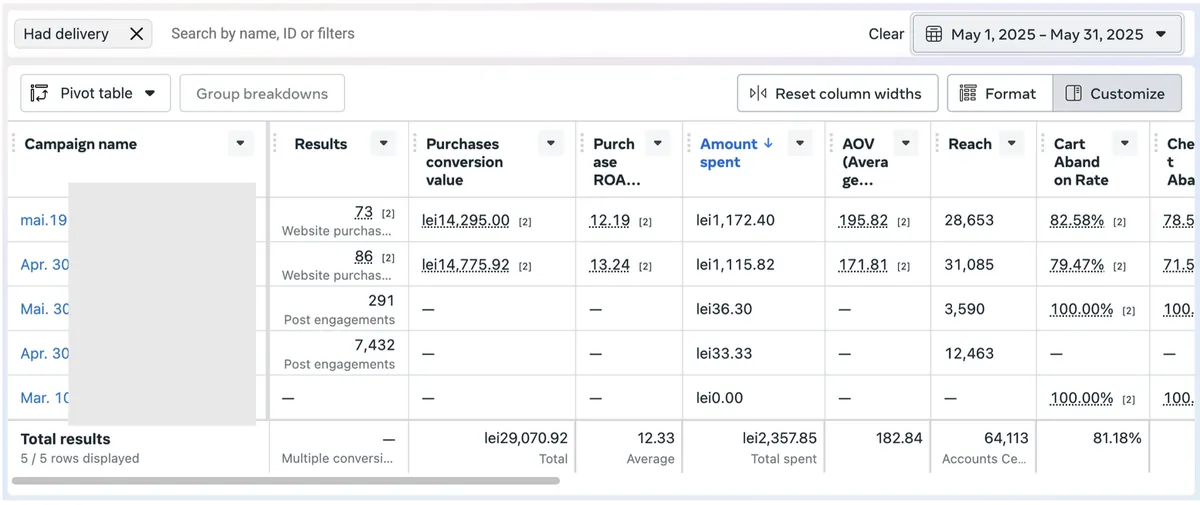1200x505 pixels.
Task: Click the 79.47% cart abandon rate
Action: (1077, 265)
